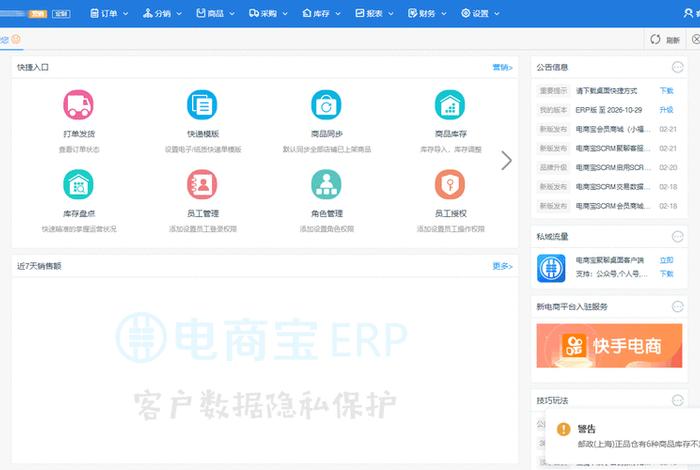Open more options of 新电商平台入驻服务 panel

pyautogui.click(x=678, y=307)
